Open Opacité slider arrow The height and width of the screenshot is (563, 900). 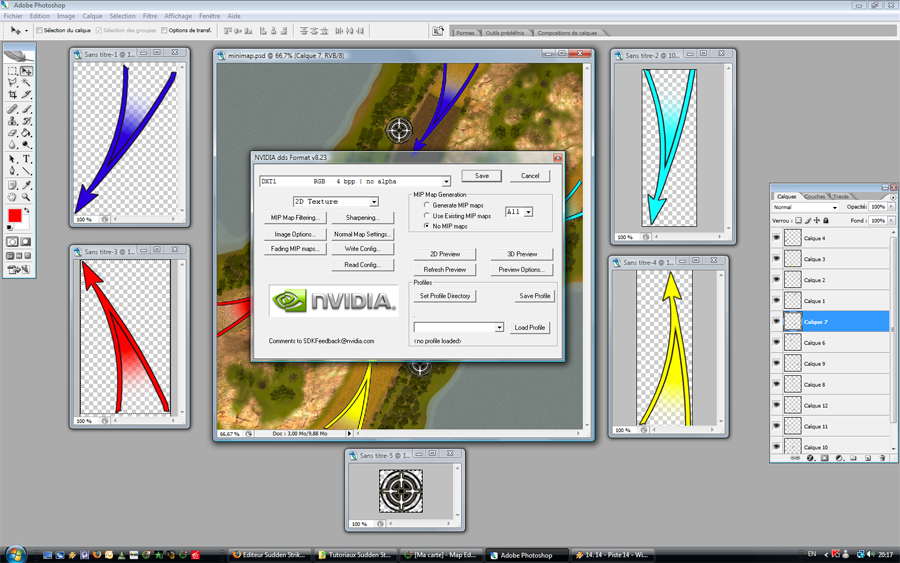[891, 207]
